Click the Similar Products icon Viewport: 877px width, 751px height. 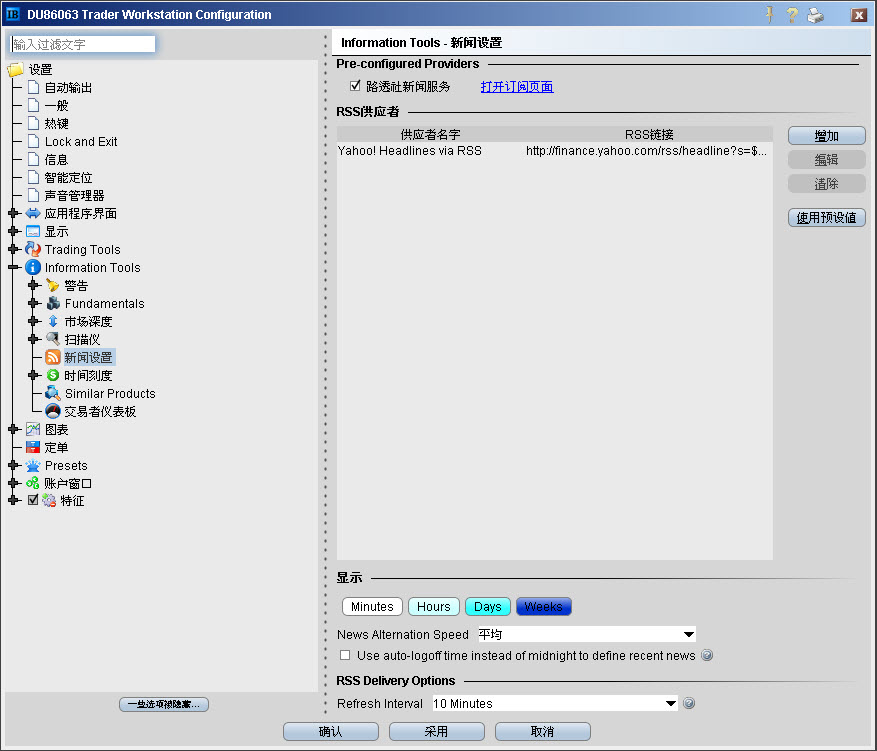[x=53, y=394]
